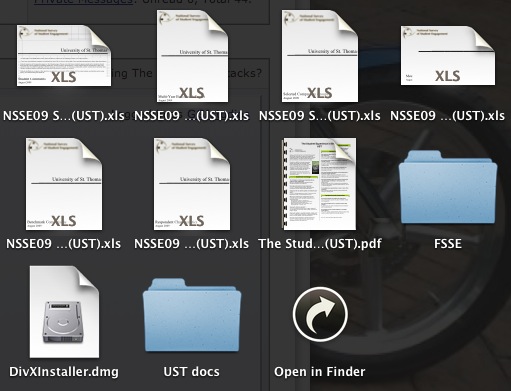Open the XLS file previewing 'Student Comments'
The height and width of the screenshot is (391, 511).
click(64, 55)
